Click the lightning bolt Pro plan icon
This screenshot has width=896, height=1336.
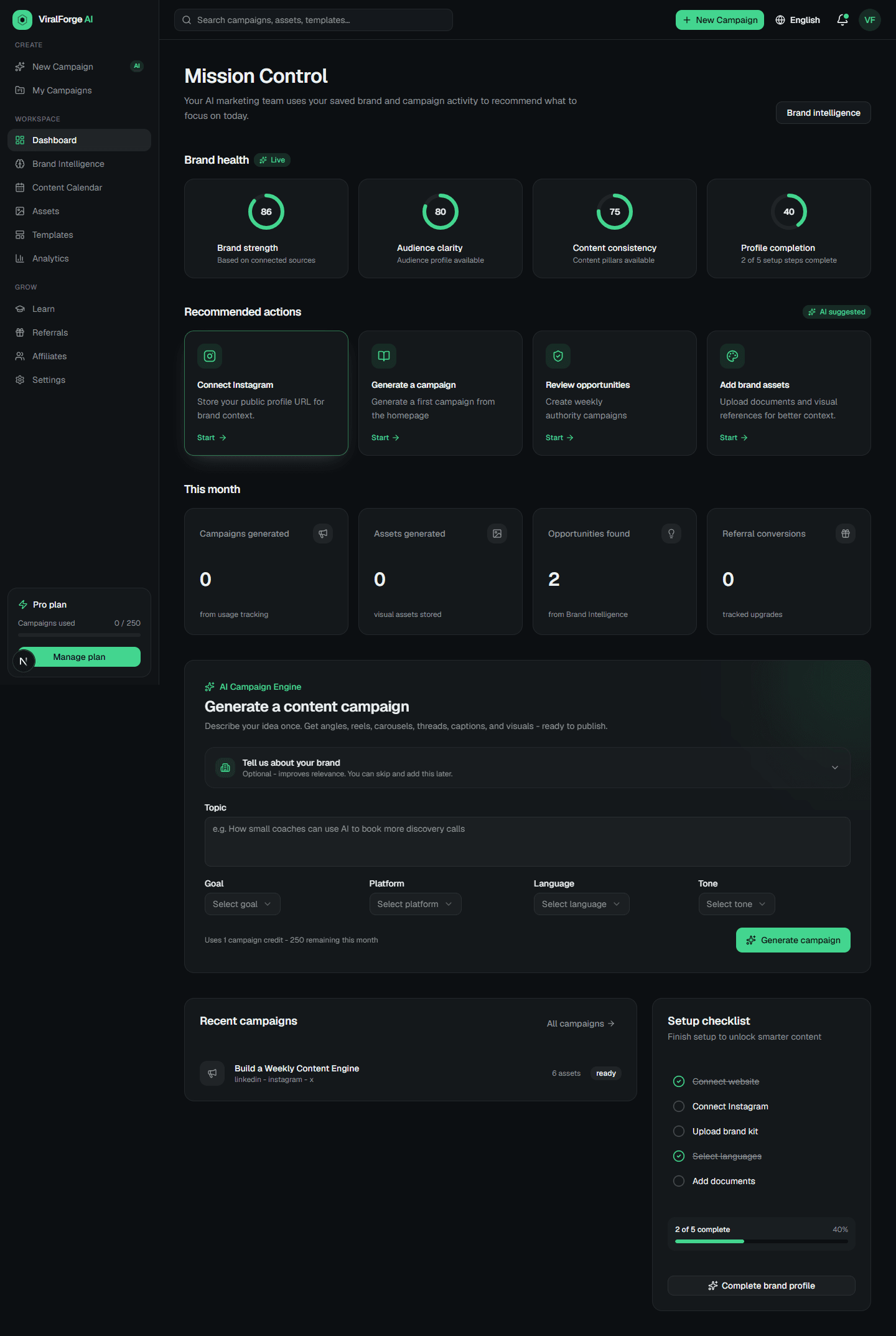(23, 604)
